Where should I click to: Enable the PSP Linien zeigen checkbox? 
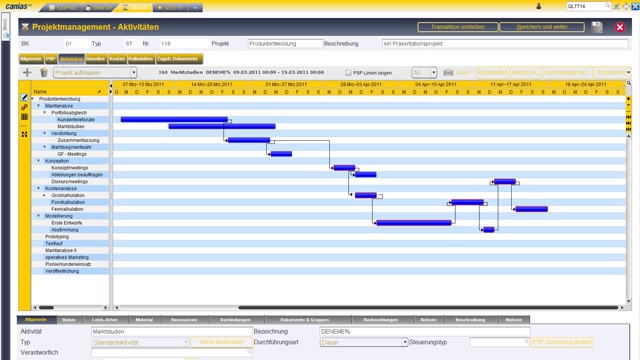click(x=348, y=73)
